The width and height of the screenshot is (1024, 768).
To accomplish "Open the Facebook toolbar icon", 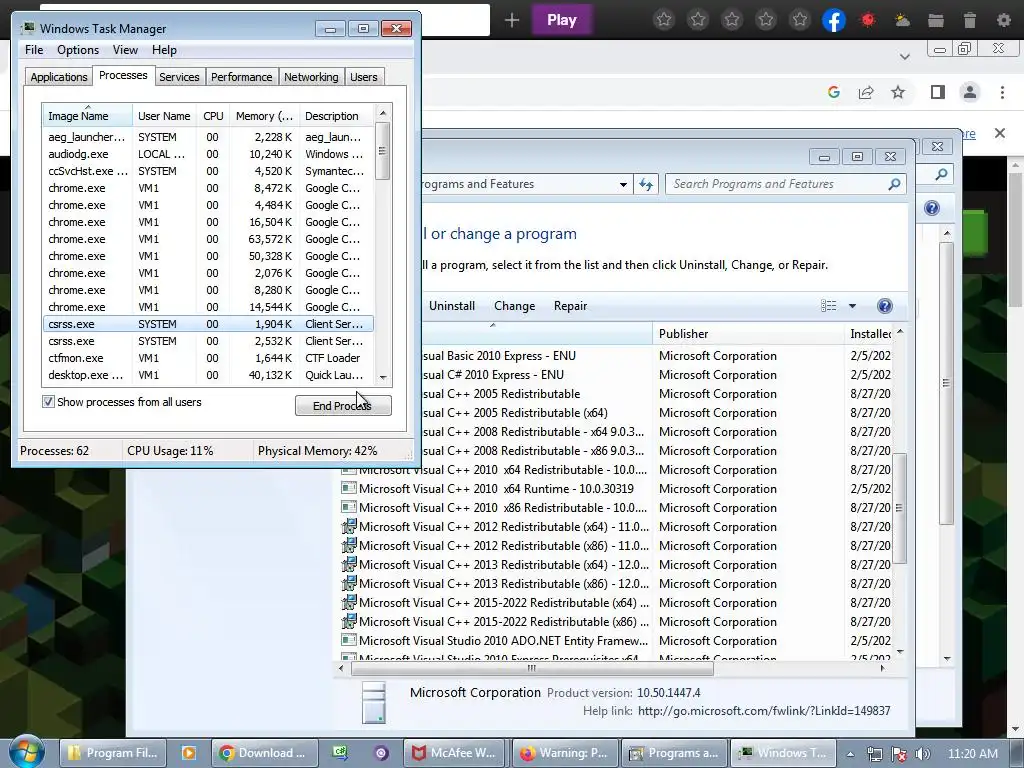I will click(x=833, y=20).
